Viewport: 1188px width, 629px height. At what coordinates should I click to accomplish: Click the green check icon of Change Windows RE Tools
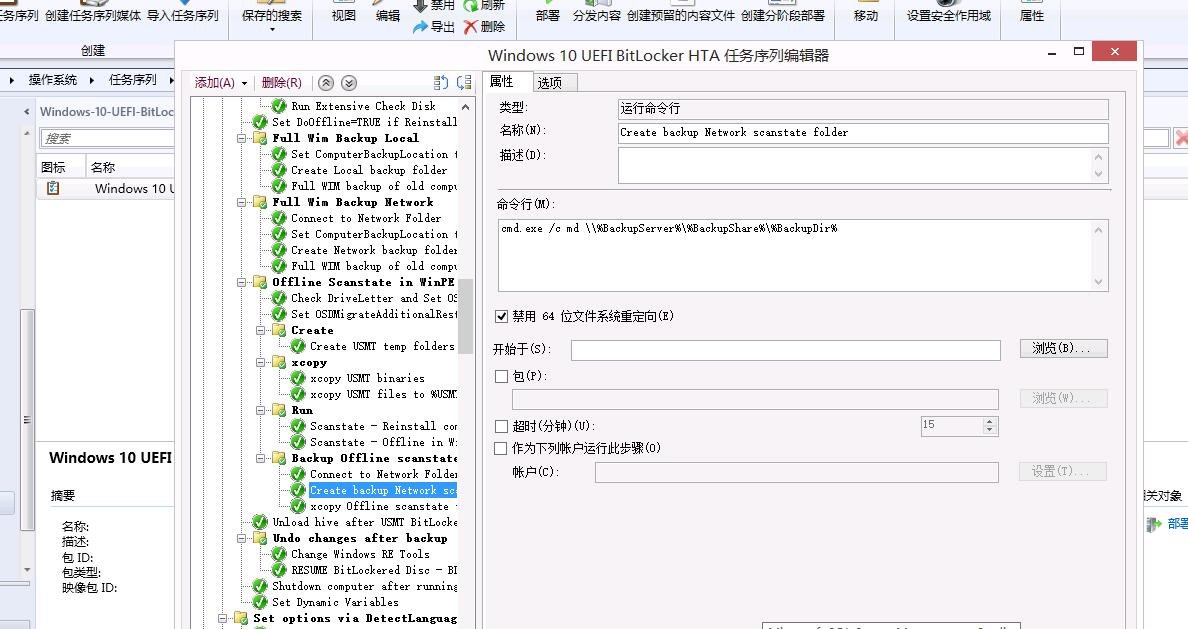(279, 554)
